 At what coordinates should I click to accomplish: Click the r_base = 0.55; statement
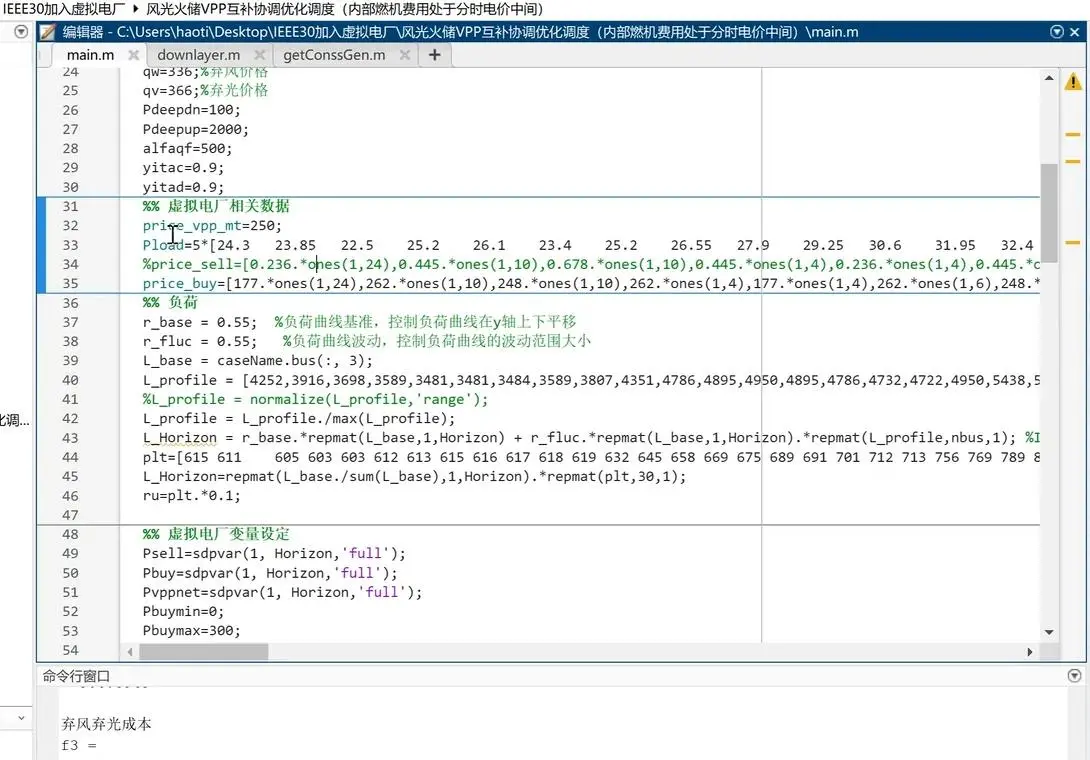(200, 322)
